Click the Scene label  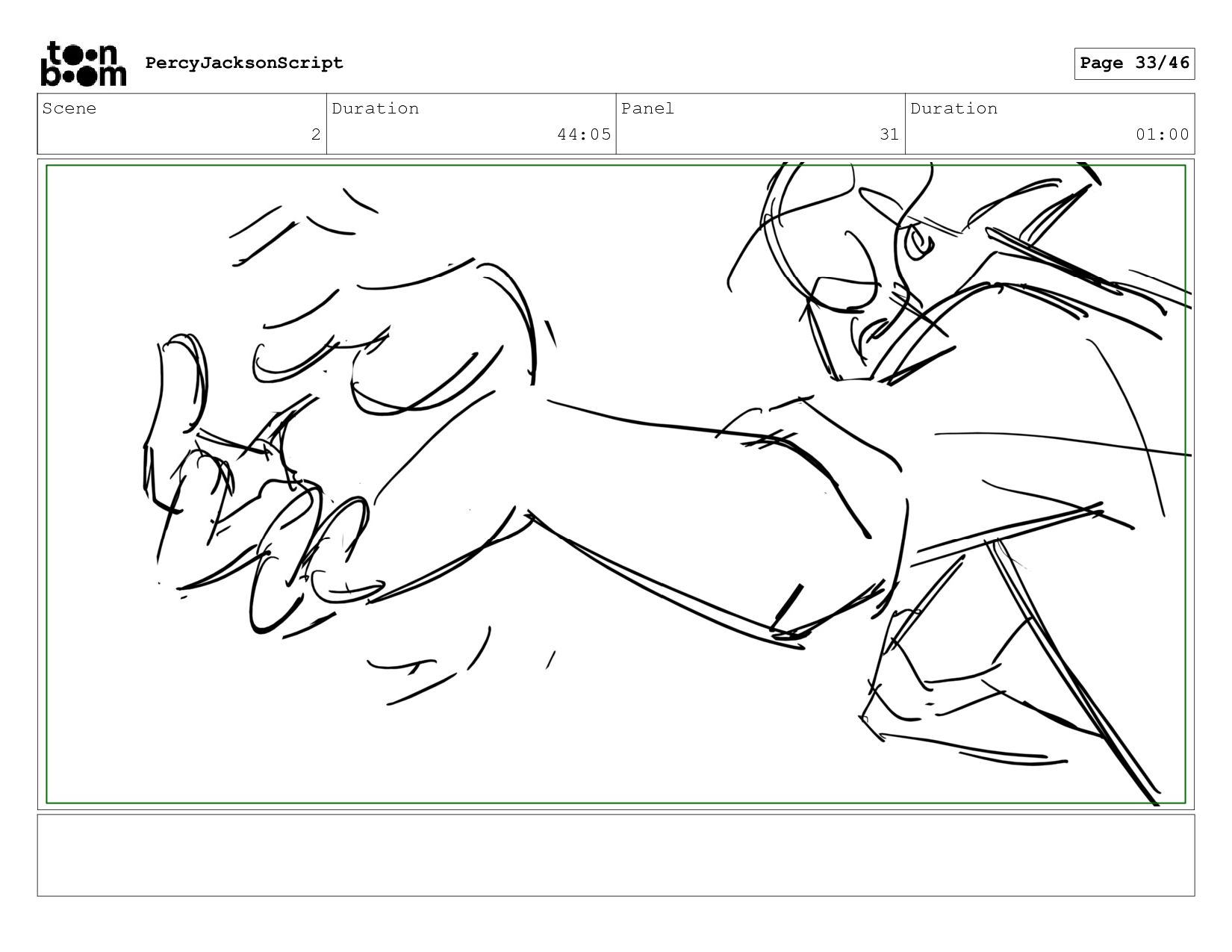pos(69,108)
